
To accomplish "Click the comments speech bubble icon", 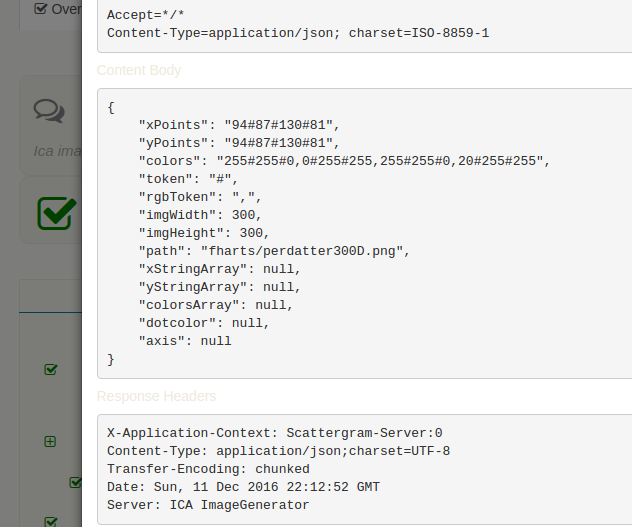I will coord(48,111).
